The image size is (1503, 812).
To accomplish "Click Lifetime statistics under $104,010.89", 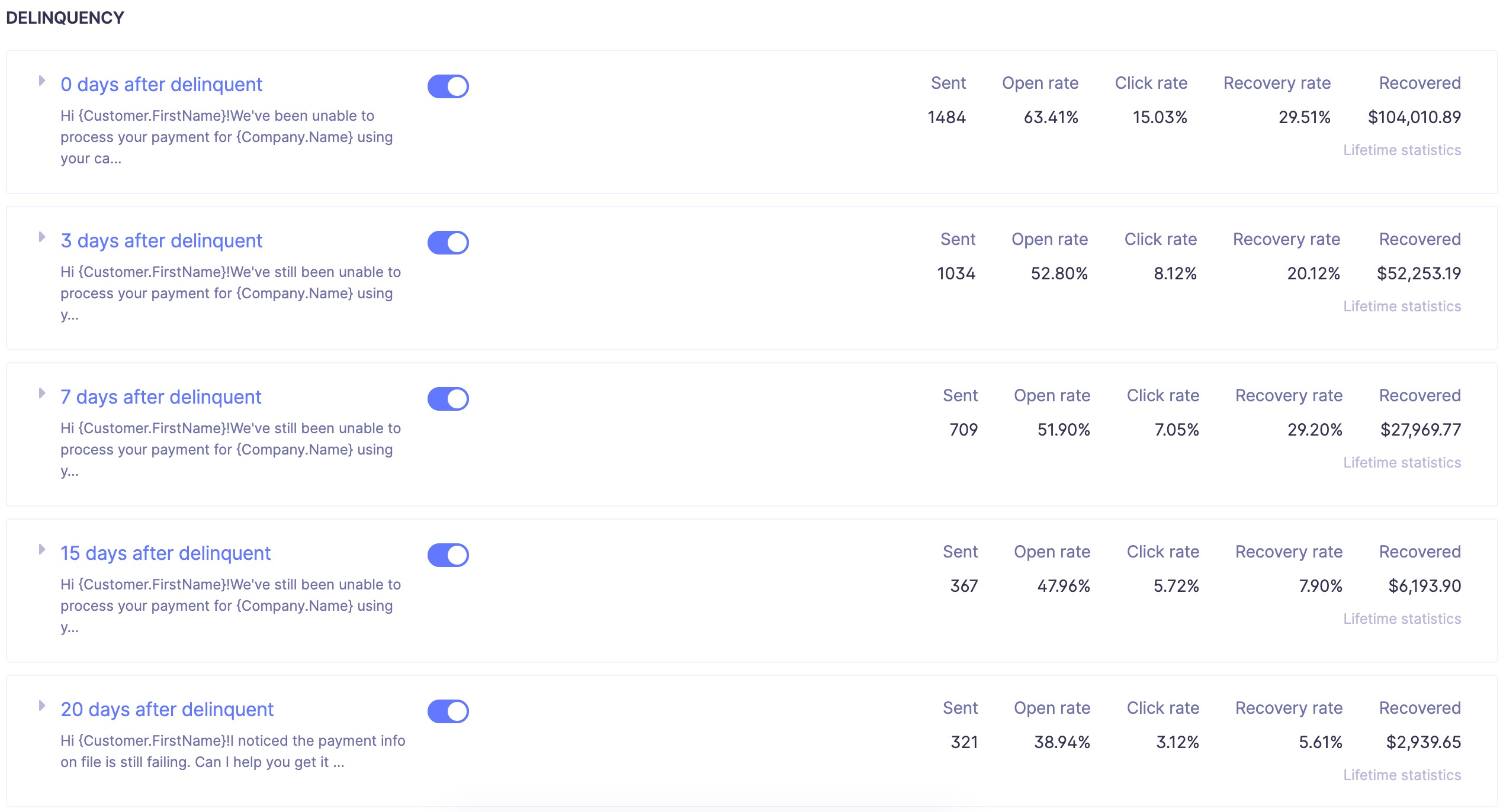I will [x=1401, y=150].
